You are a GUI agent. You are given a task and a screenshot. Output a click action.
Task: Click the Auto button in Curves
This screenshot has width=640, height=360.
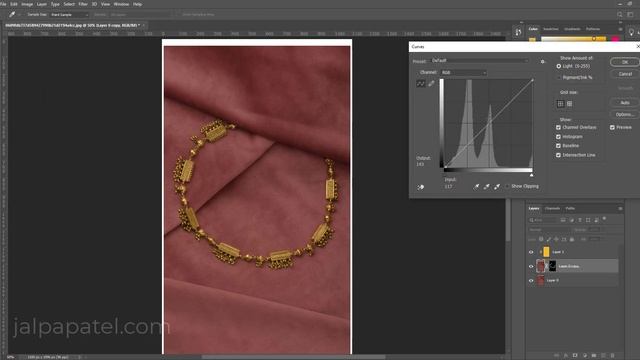(625, 102)
